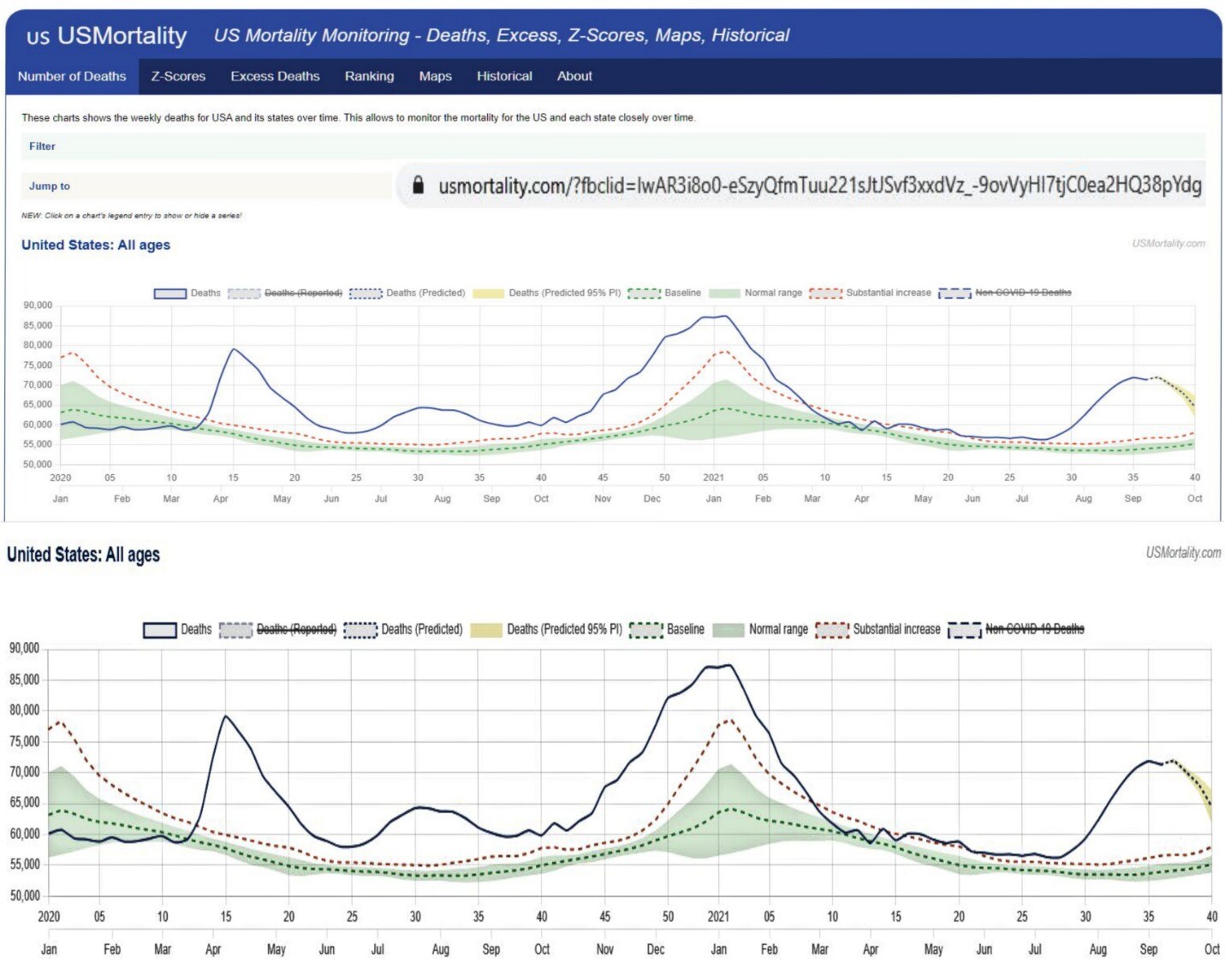Viewport: 1225px width, 980px height.
Task: Hide the Substantial increase line in top chart
Action: tap(870, 293)
